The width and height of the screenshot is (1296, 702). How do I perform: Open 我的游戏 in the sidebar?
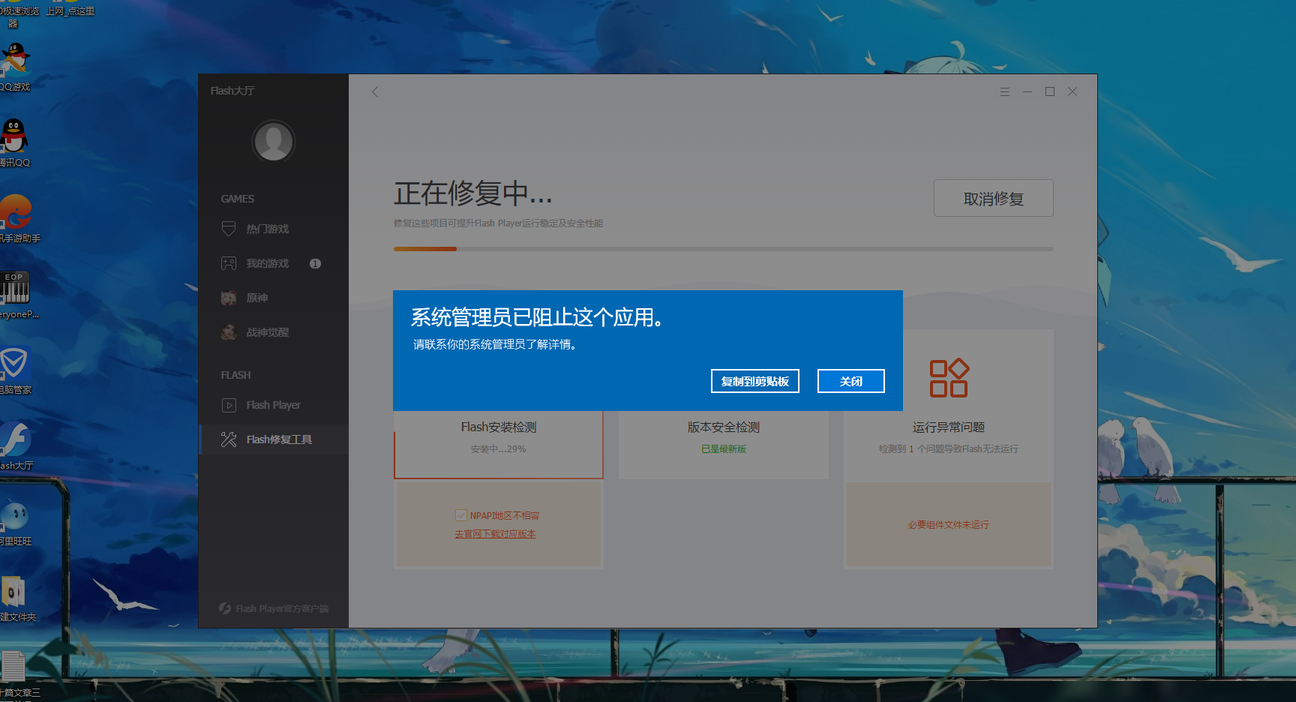click(273, 263)
